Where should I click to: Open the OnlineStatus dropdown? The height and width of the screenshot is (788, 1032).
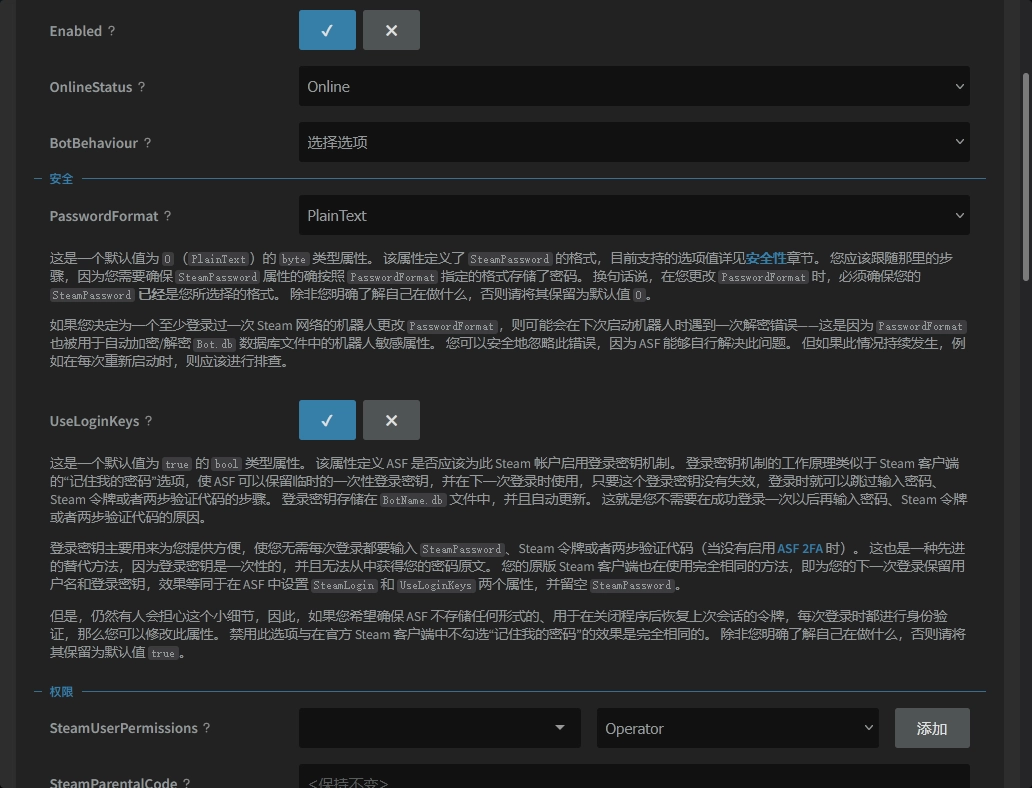click(x=634, y=86)
